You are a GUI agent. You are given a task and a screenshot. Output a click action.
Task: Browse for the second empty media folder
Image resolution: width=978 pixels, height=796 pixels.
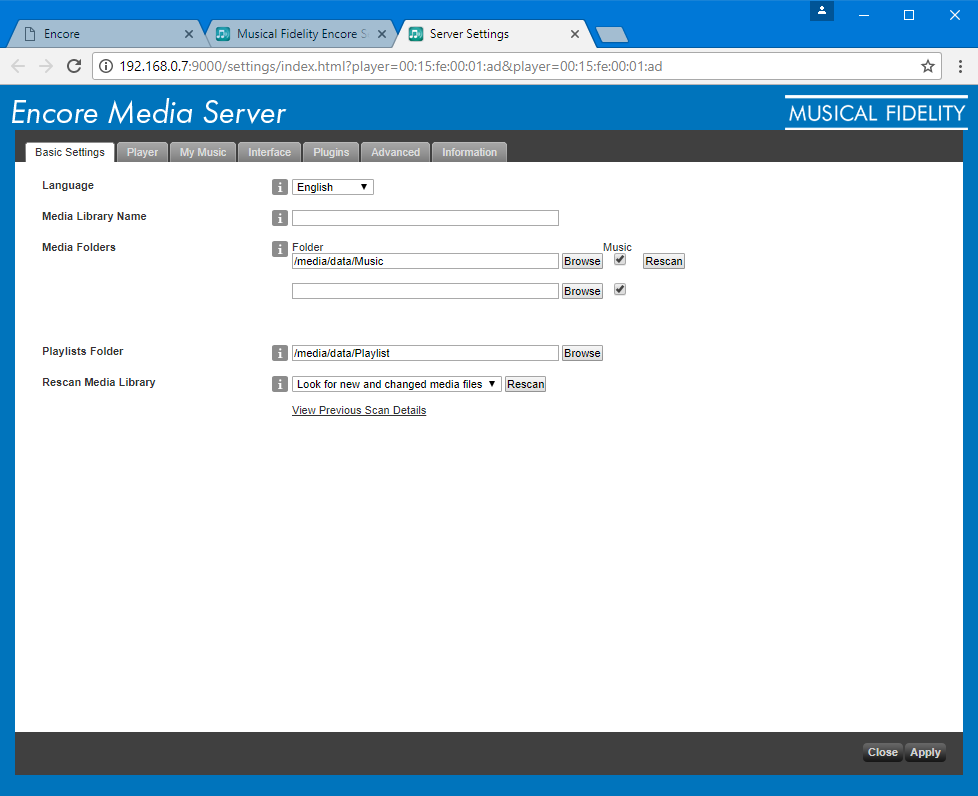pyautogui.click(x=582, y=291)
